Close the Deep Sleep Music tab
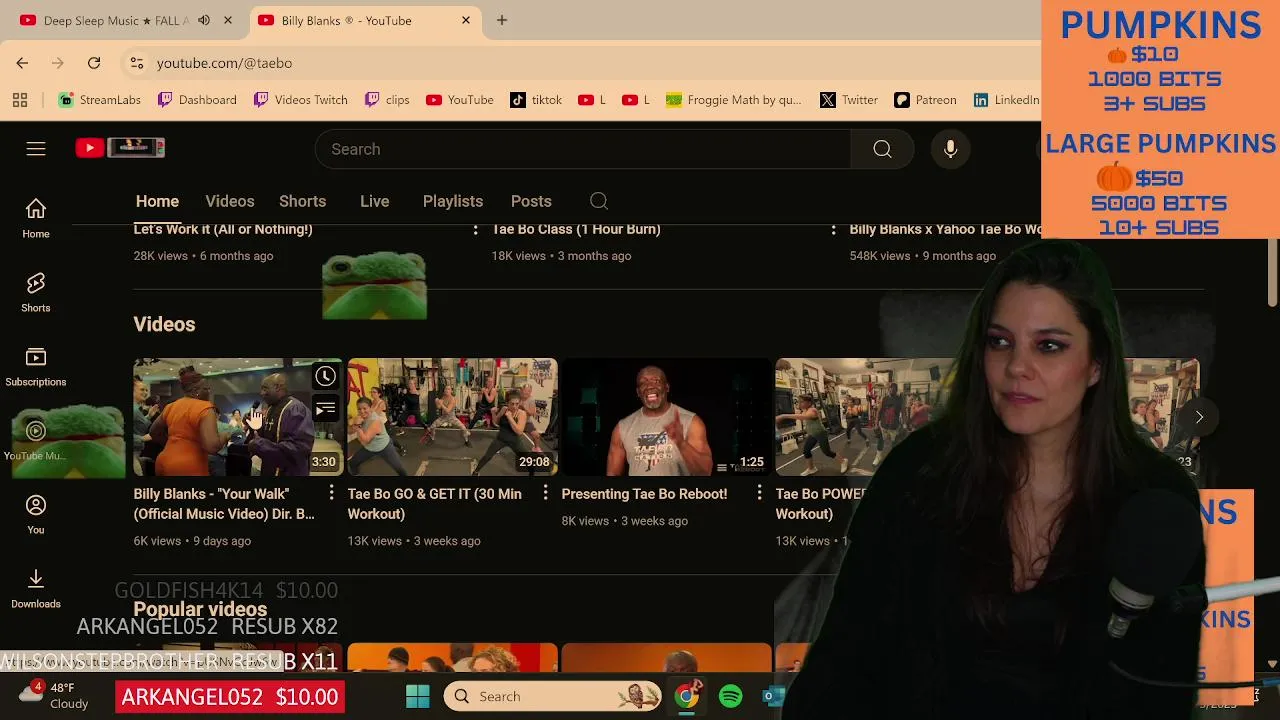 pyautogui.click(x=228, y=20)
